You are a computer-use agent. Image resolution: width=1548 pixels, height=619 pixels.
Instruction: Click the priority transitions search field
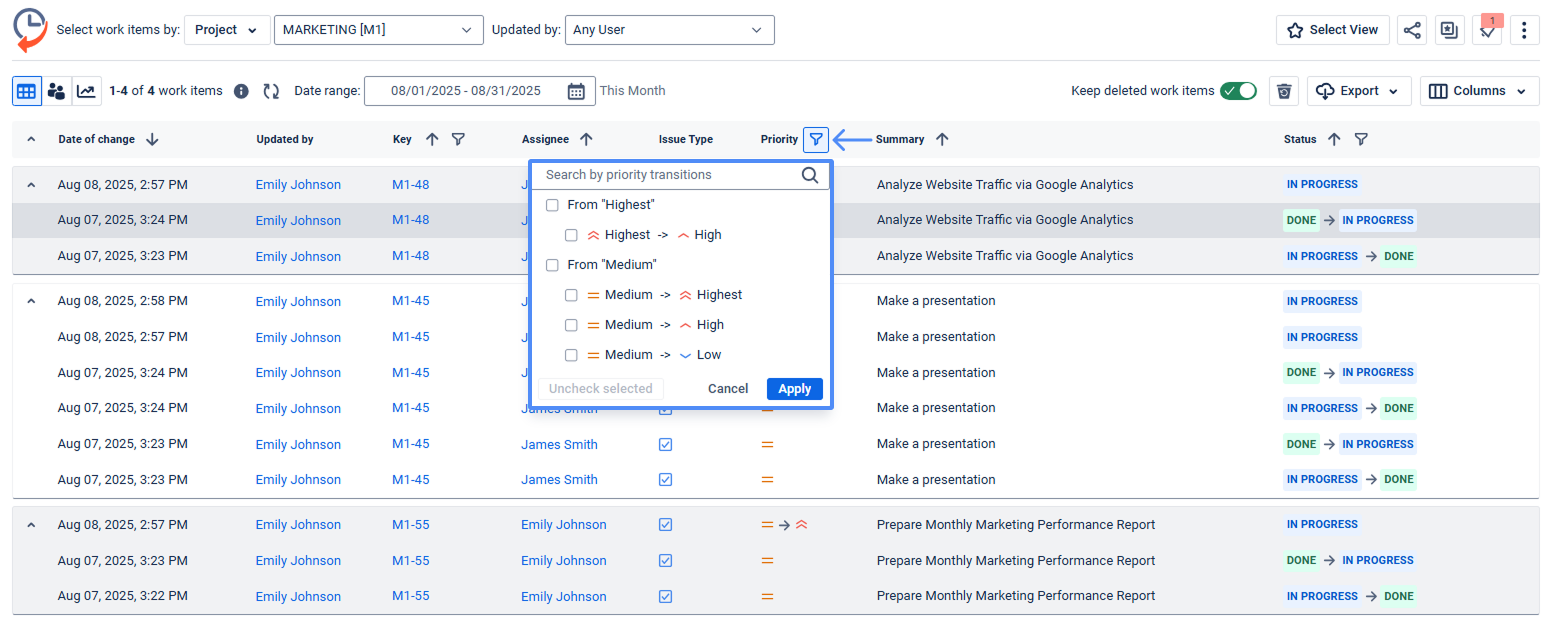click(x=670, y=175)
